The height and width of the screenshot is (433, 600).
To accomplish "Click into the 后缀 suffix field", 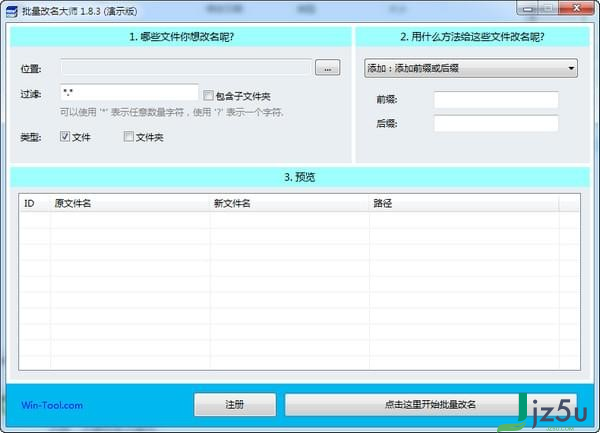I will click(496, 123).
